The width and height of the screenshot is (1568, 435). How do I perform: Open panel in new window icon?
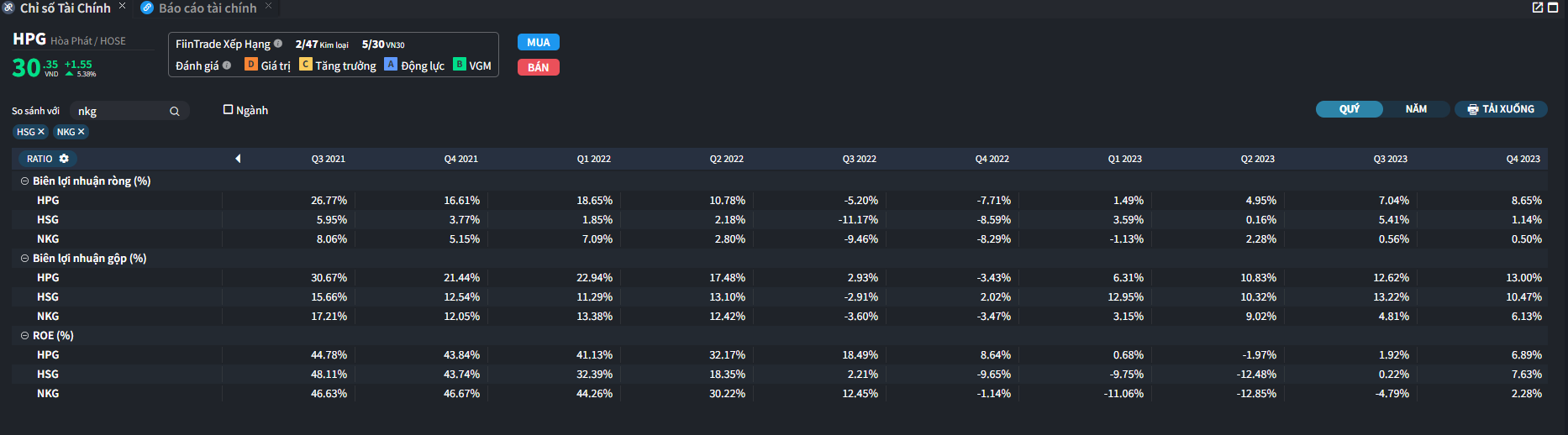pyautogui.click(x=1538, y=8)
